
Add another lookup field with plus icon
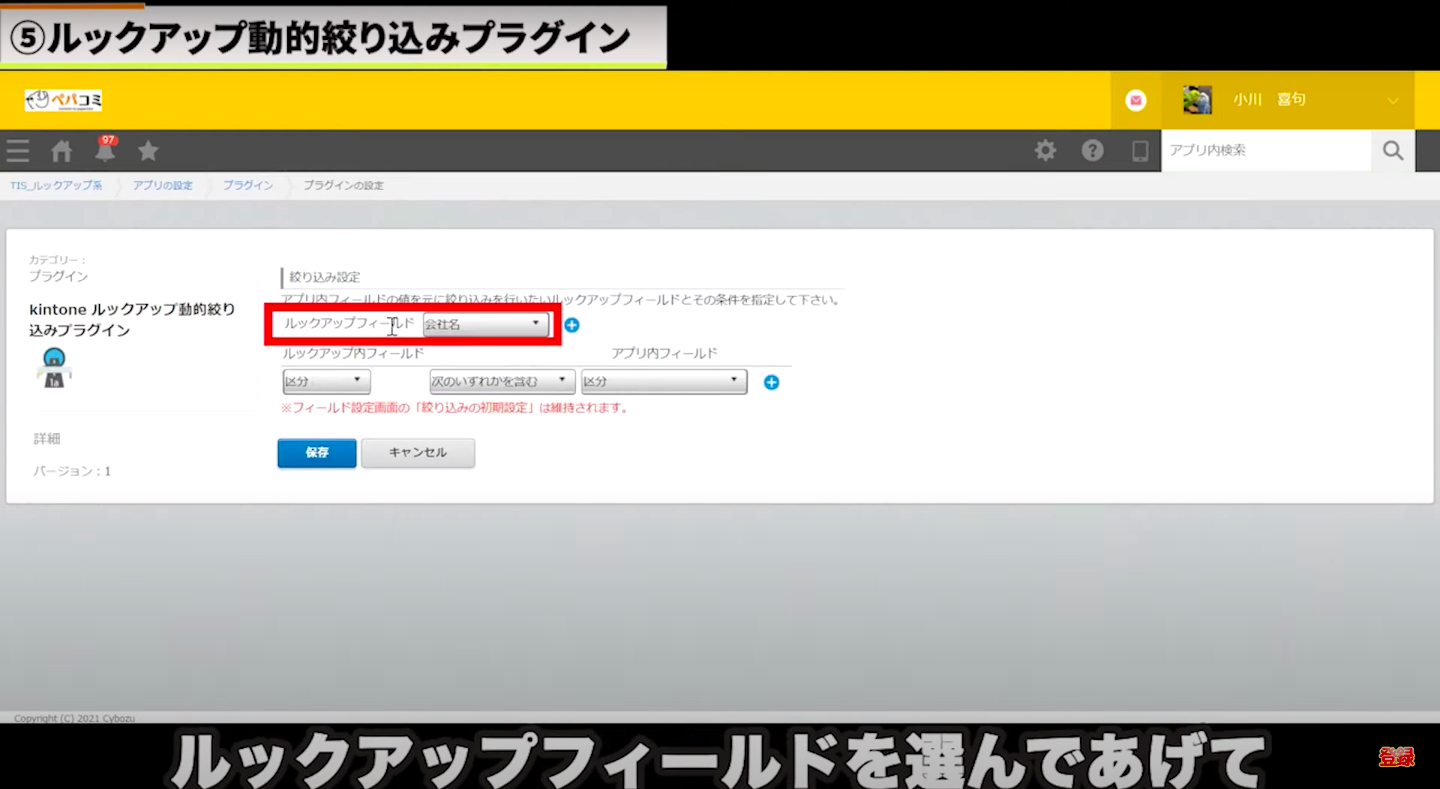point(572,325)
